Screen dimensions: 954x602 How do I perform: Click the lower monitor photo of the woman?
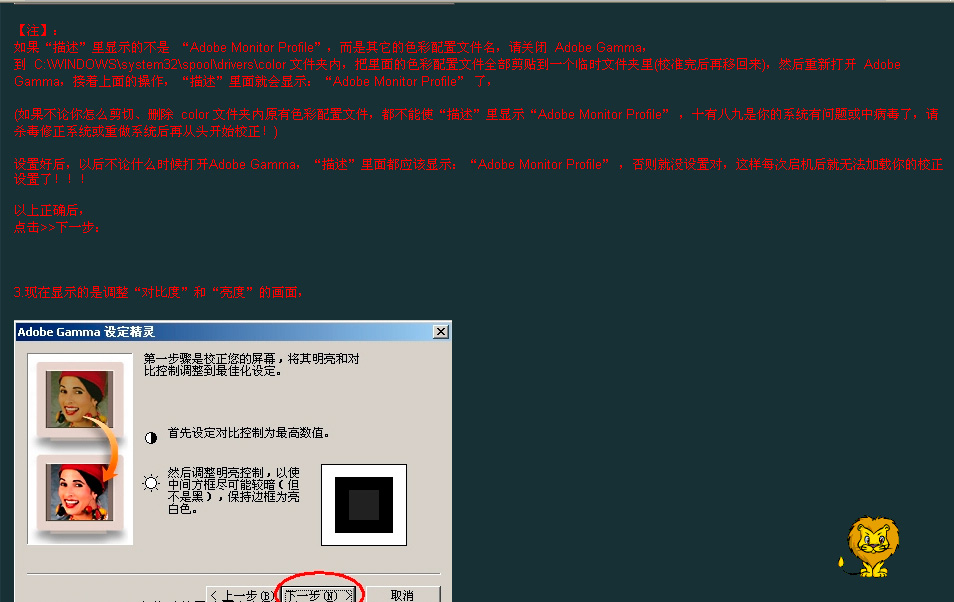(x=80, y=492)
